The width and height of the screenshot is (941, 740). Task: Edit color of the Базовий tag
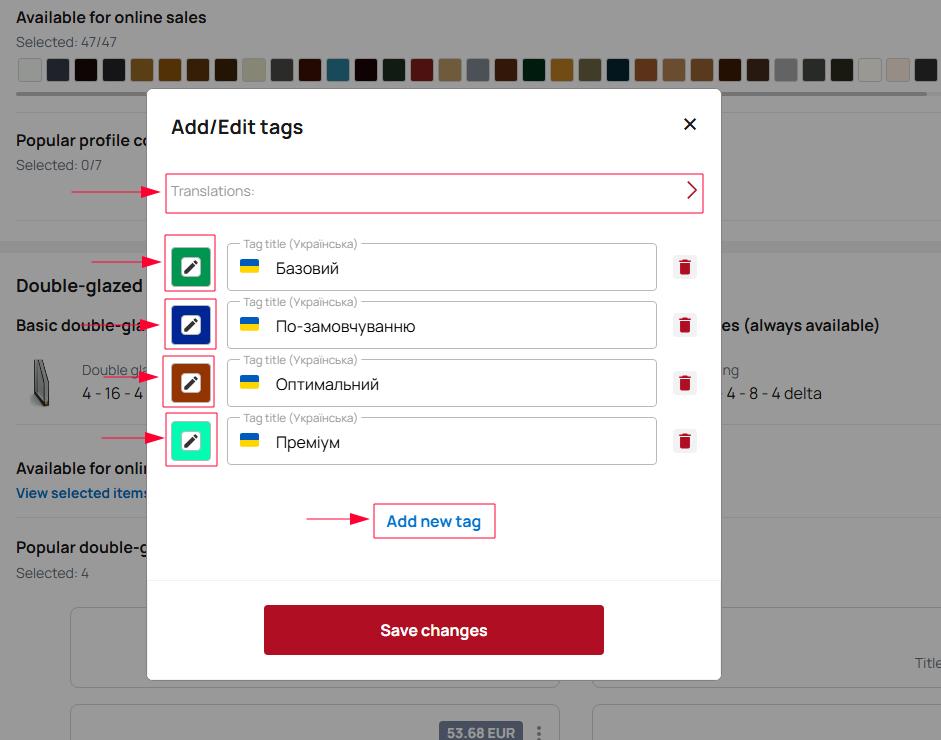pos(190,267)
